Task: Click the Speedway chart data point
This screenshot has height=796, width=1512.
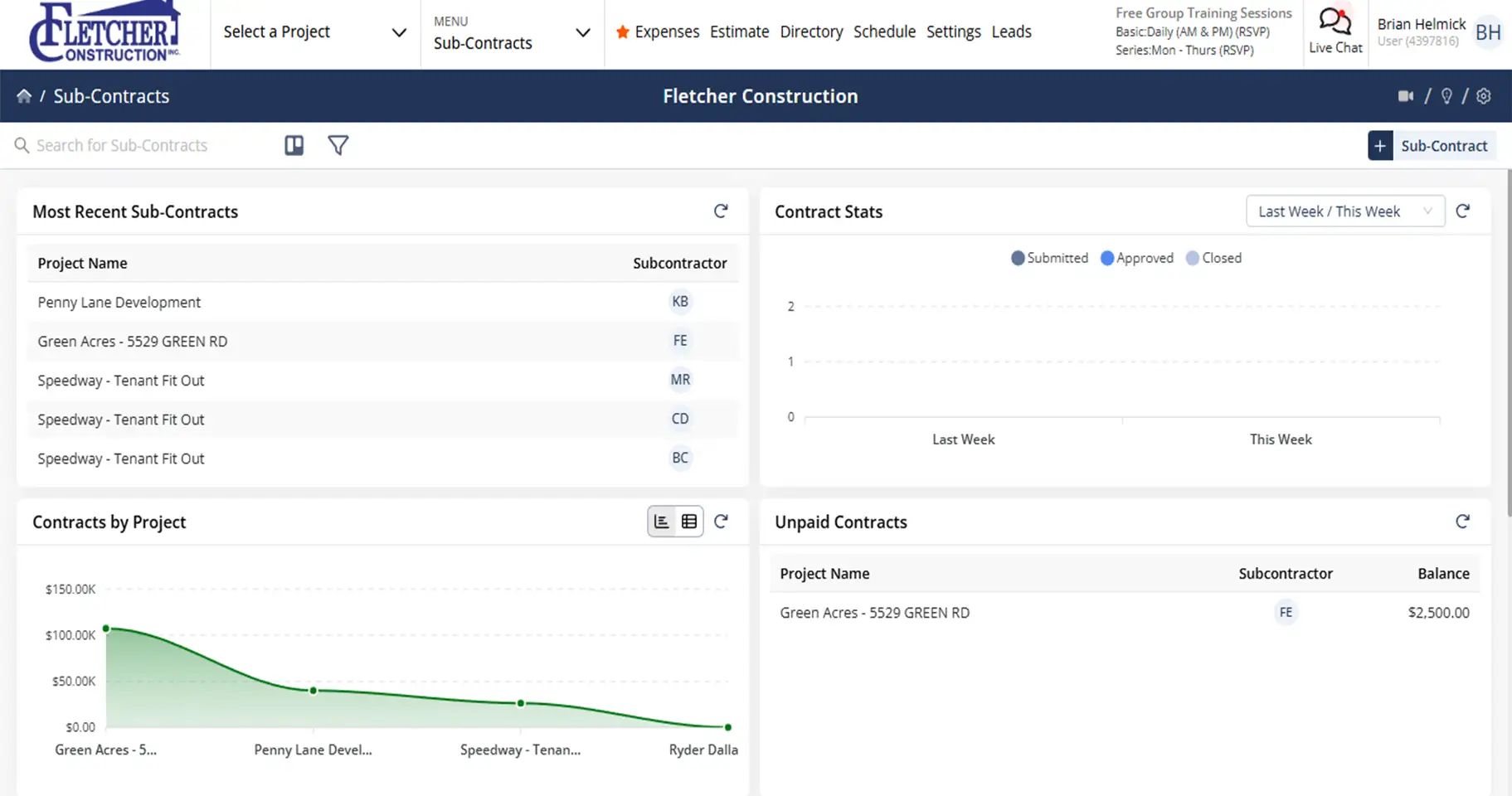Action: point(521,703)
